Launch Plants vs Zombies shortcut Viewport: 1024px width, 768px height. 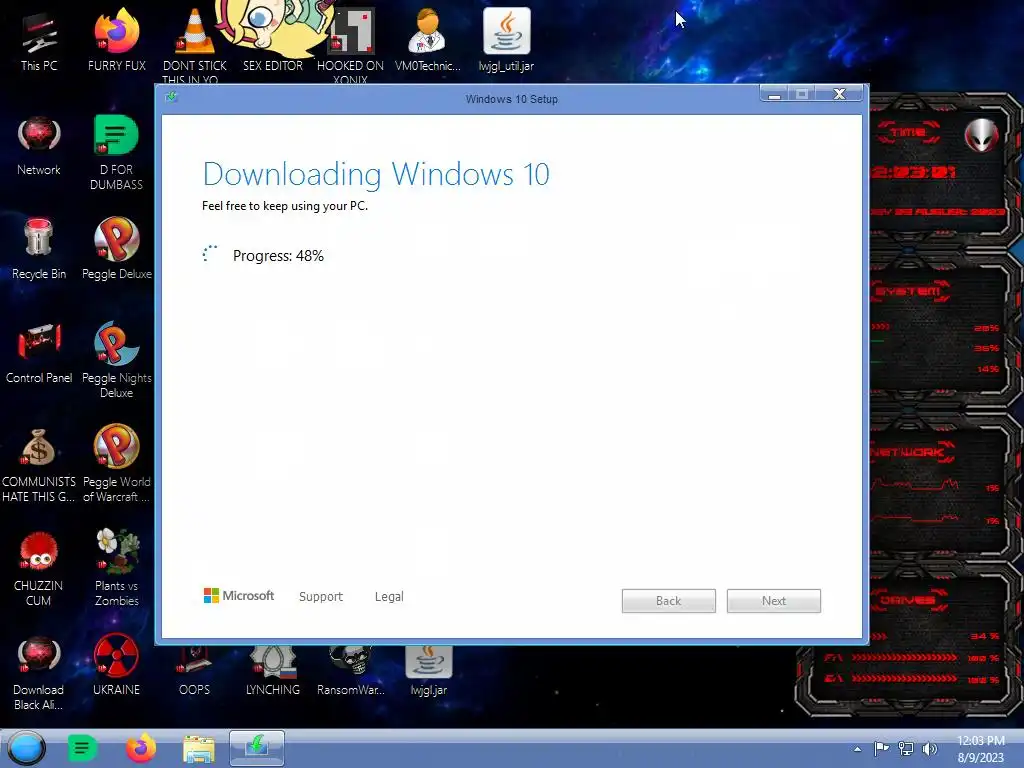coord(116,568)
